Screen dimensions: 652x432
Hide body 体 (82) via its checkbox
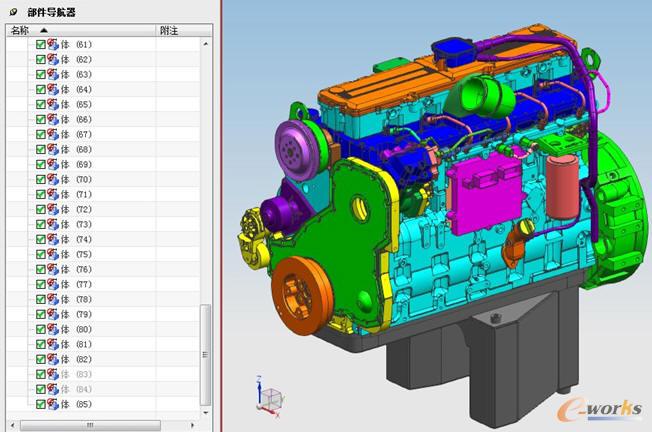[x=41, y=360]
